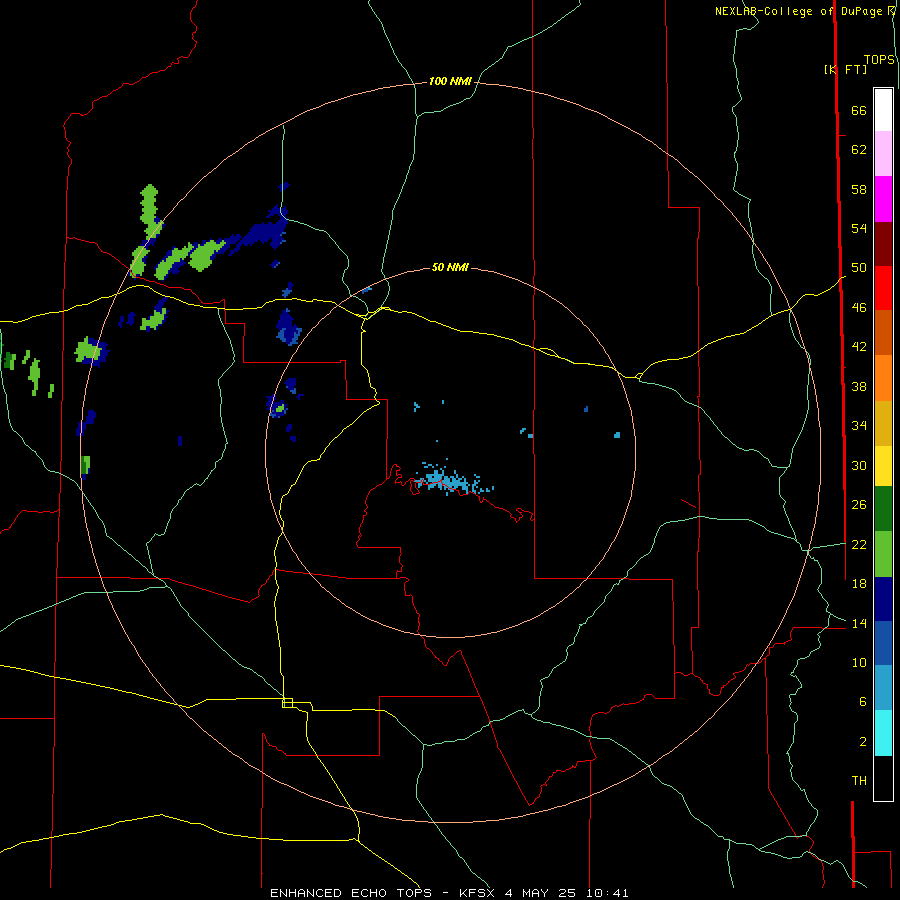The image size is (900, 900).
Task: Click the '14' legend value
Action: point(859,623)
